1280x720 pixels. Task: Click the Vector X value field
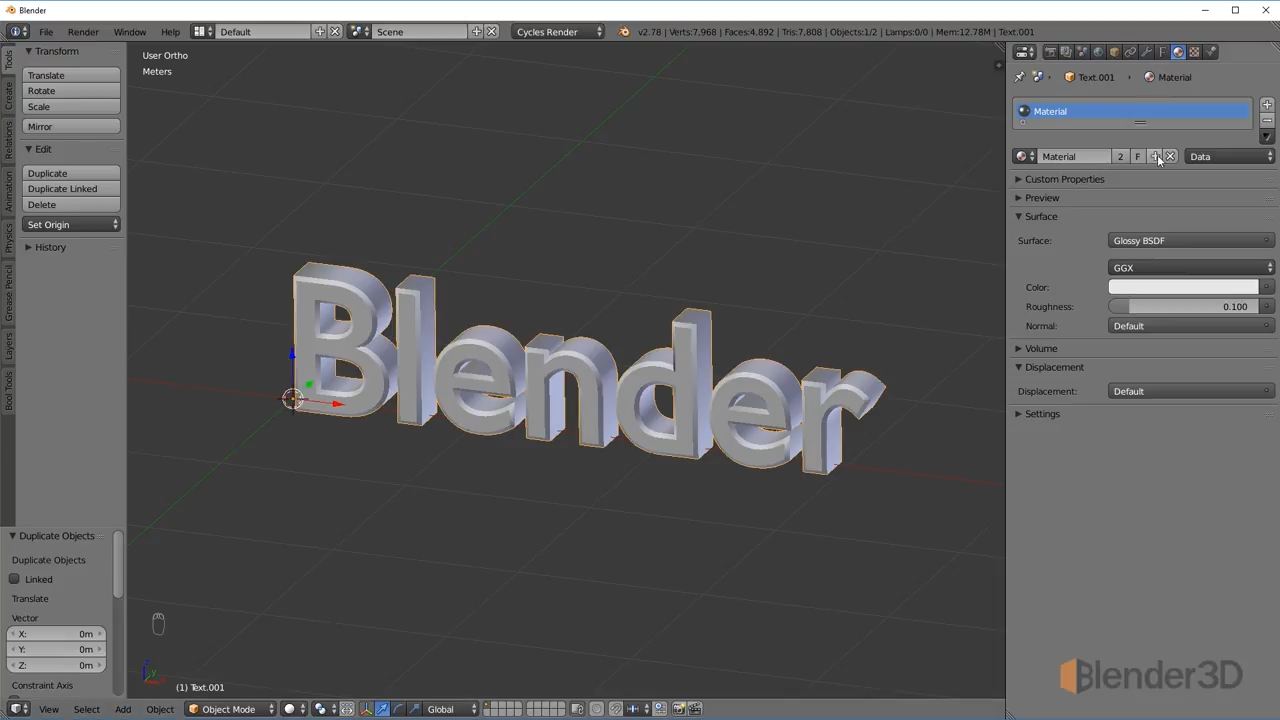[x=56, y=634]
